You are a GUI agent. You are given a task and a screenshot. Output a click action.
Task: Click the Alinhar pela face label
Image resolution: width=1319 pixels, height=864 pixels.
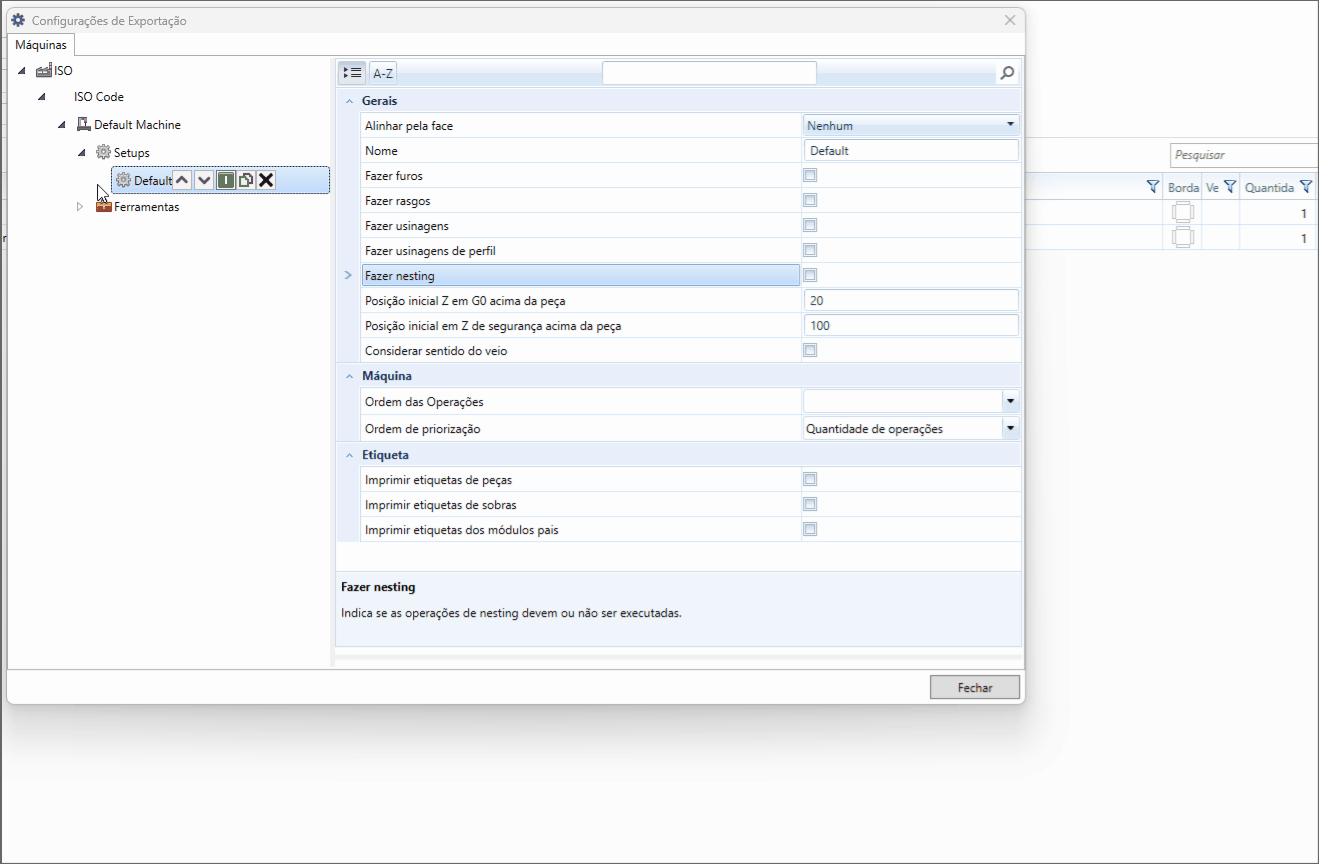[409, 126]
